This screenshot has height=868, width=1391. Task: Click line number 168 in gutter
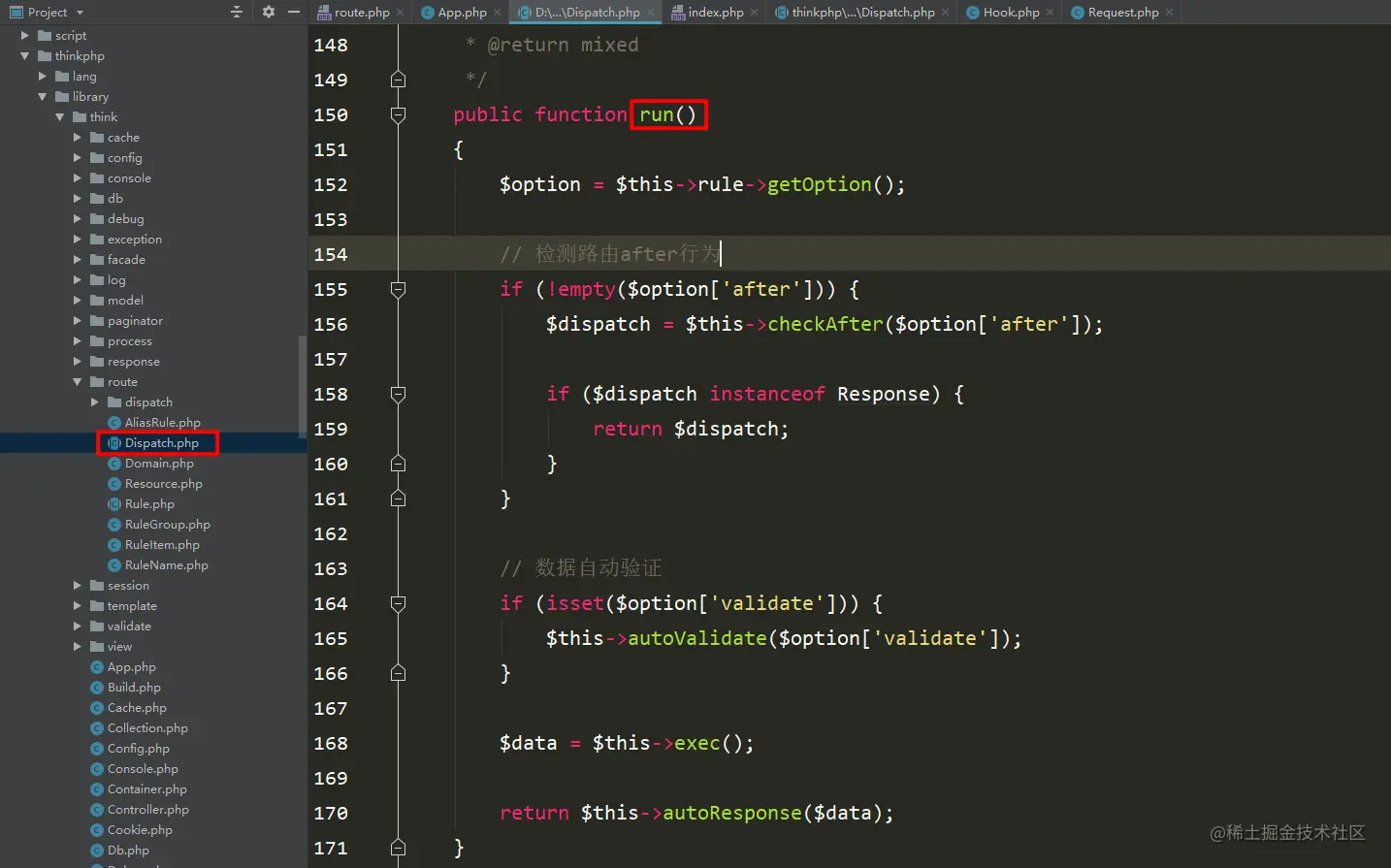331,743
